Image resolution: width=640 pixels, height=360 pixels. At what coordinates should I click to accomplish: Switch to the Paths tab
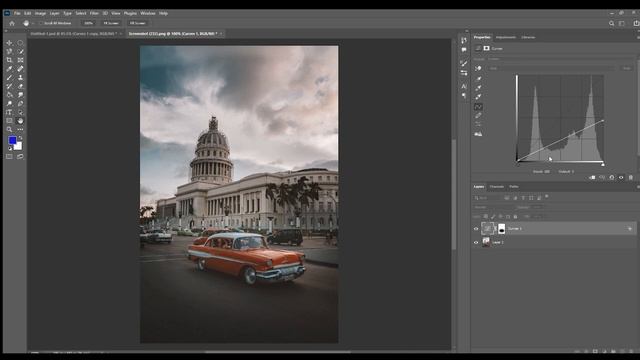(514, 187)
